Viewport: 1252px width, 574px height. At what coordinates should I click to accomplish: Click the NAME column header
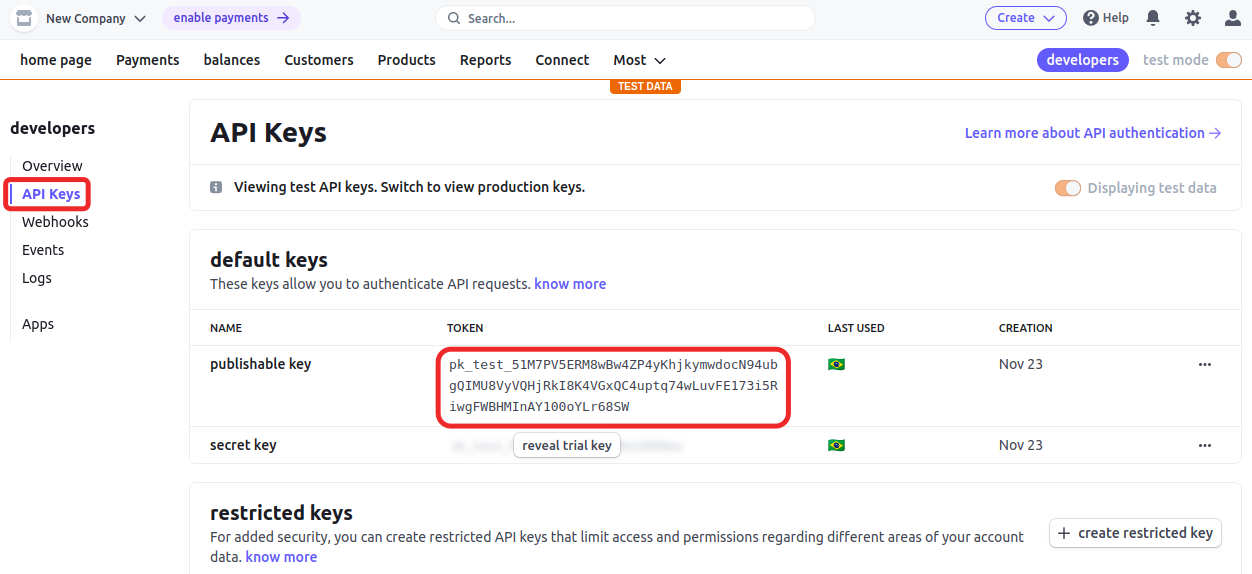tap(226, 328)
